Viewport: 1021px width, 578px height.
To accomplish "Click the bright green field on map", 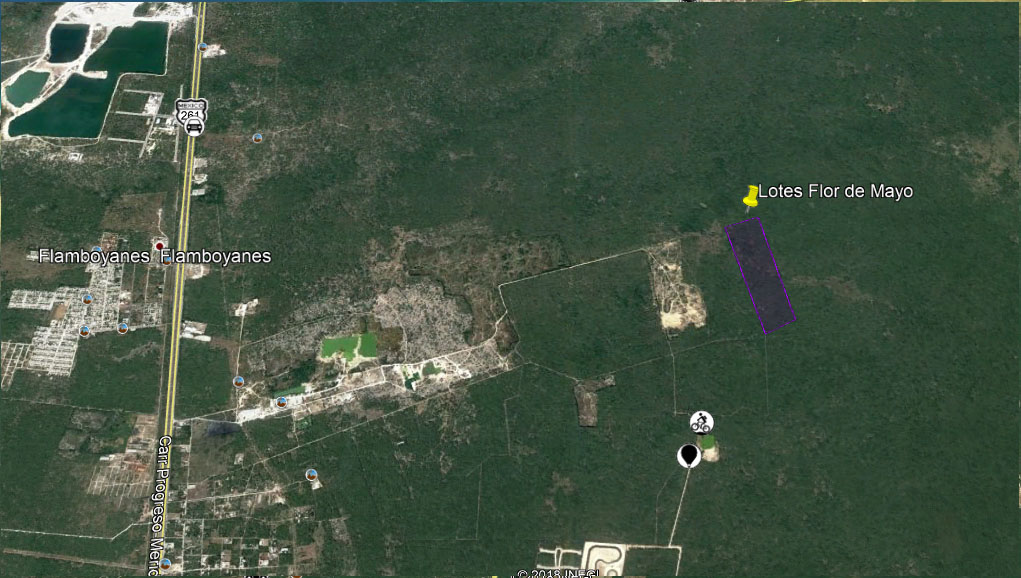I will tap(349, 346).
